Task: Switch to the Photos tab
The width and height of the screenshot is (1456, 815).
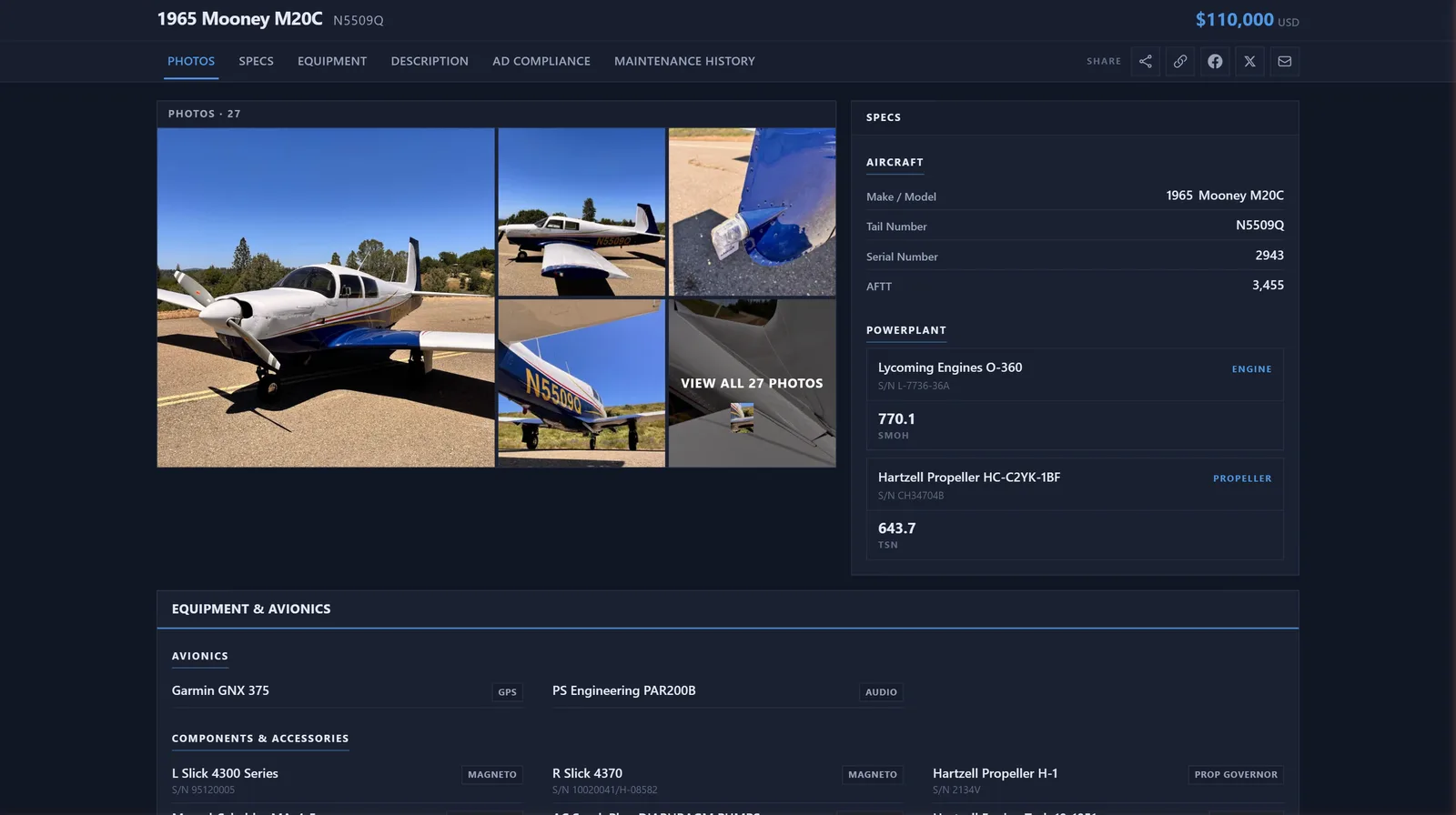Action: tap(191, 61)
